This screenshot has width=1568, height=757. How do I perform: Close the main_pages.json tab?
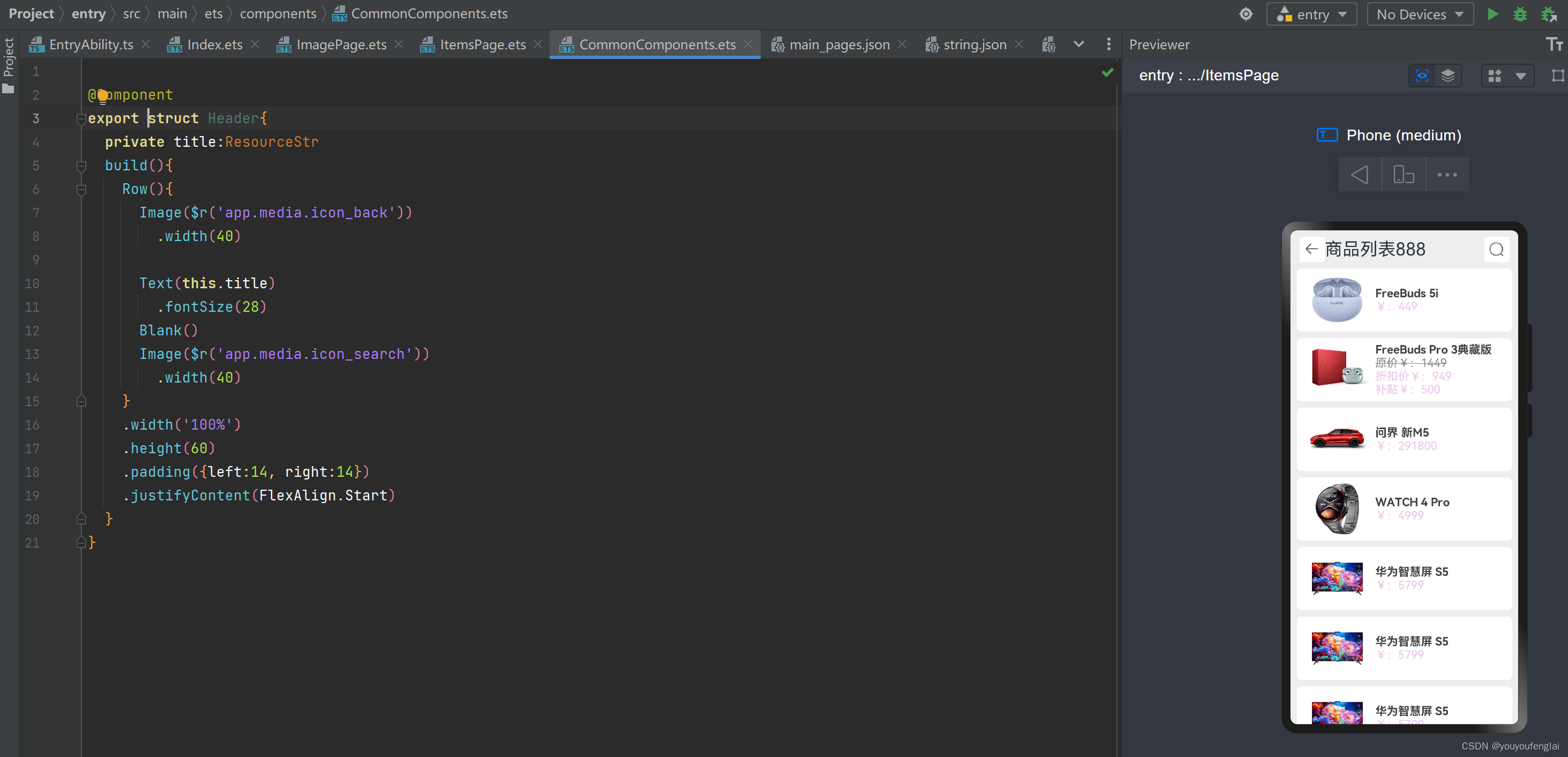coord(903,44)
